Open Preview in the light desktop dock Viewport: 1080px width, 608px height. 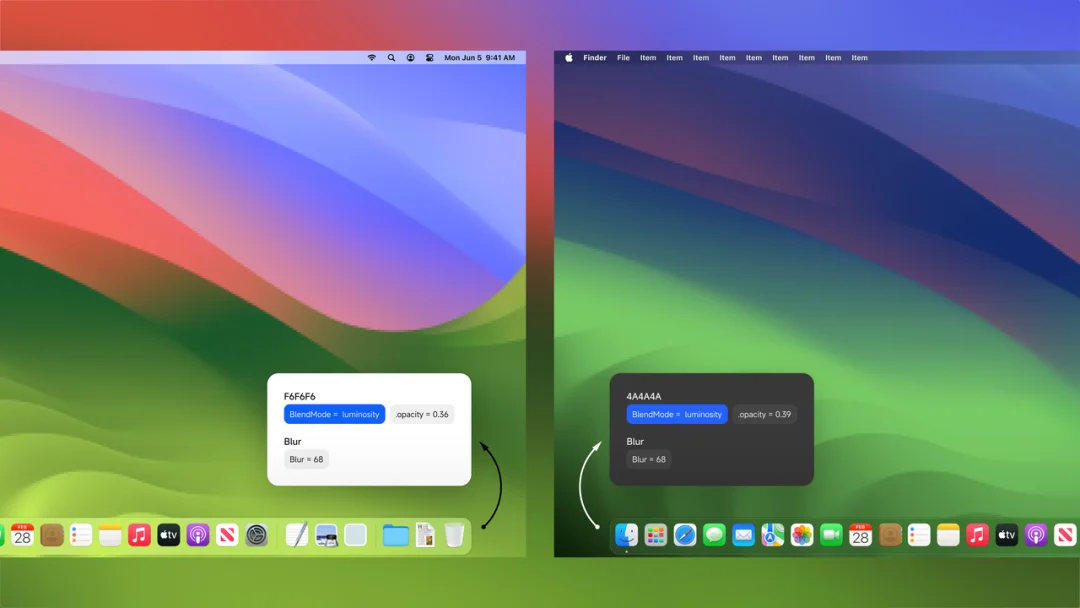(x=326, y=535)
